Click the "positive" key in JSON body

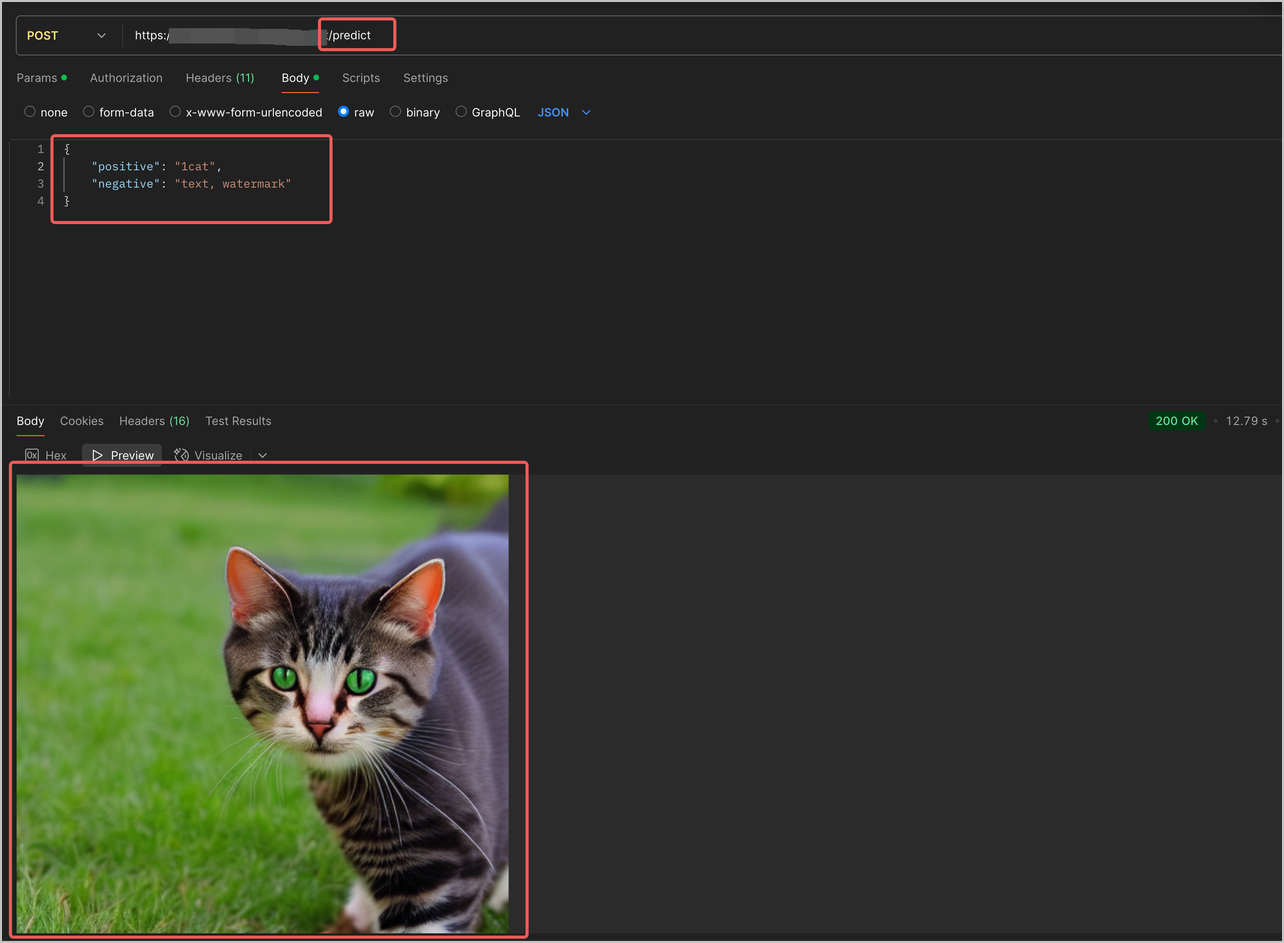[125, 166]
